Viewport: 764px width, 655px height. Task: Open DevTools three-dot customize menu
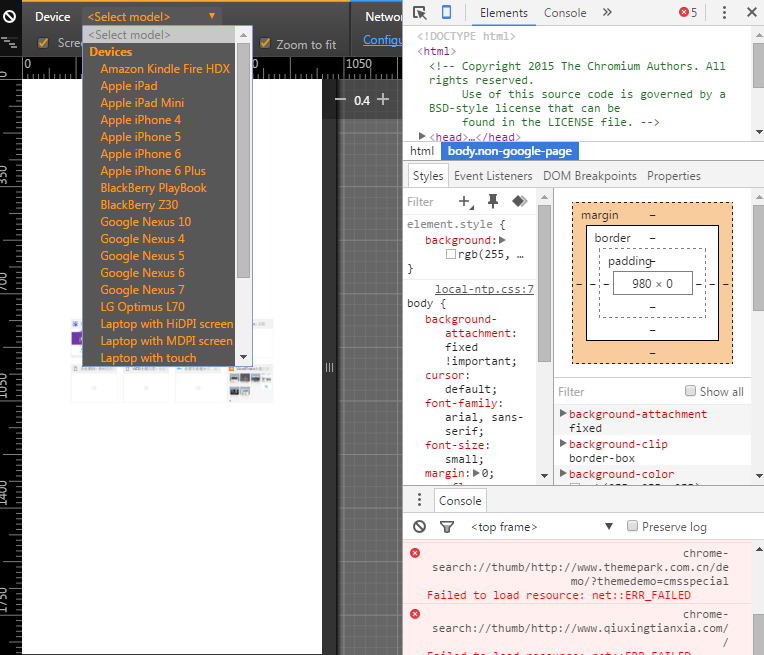click(722, 13)
